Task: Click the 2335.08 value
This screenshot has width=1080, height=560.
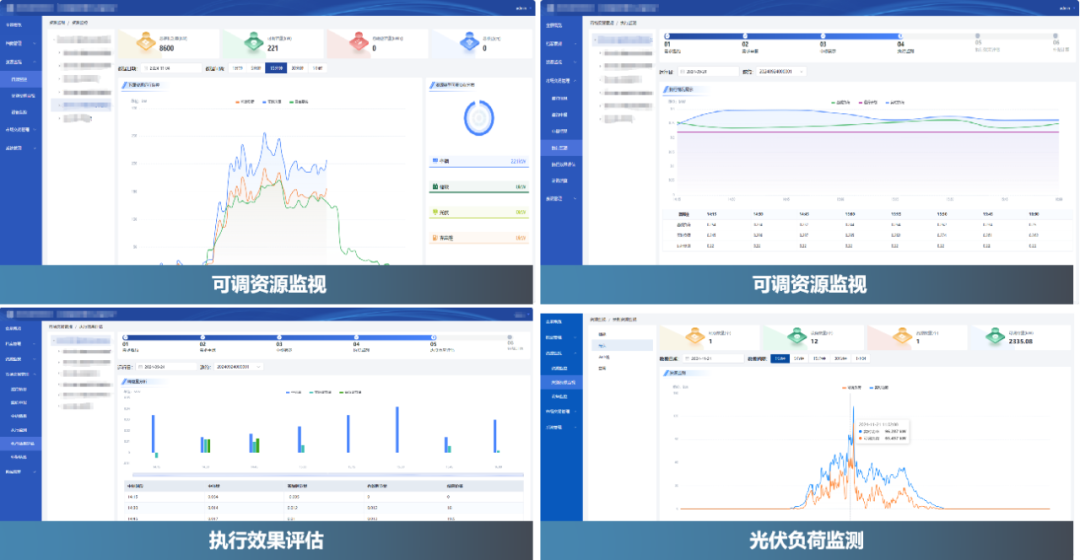Action: point(1021,342)
